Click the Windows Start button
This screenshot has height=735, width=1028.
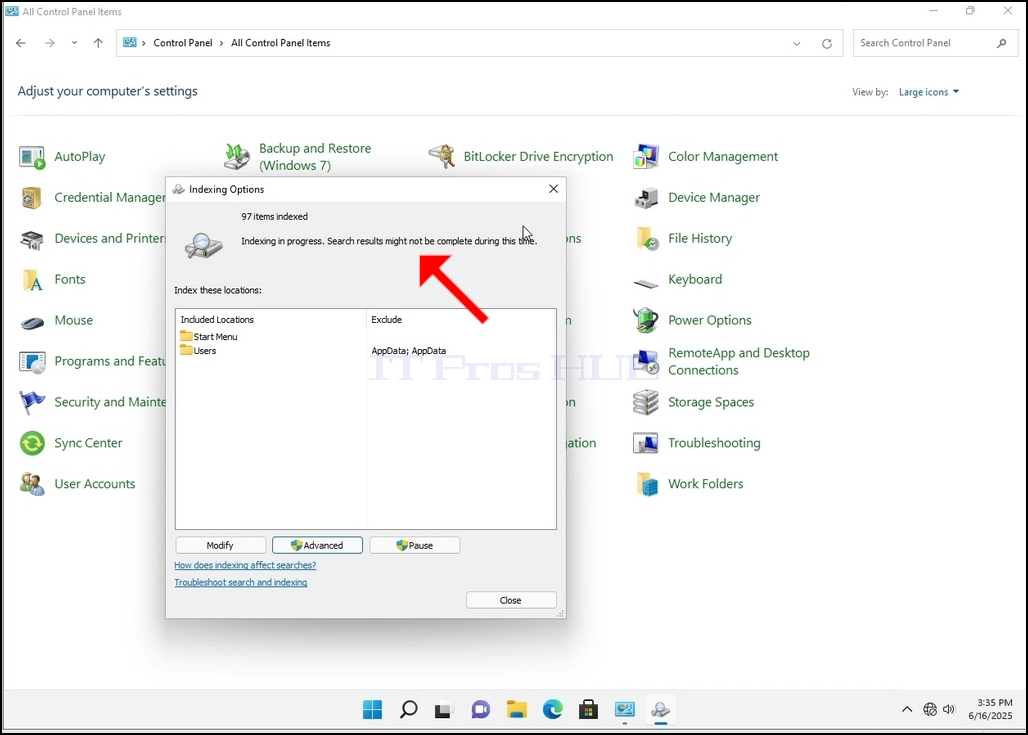point(372,709)
